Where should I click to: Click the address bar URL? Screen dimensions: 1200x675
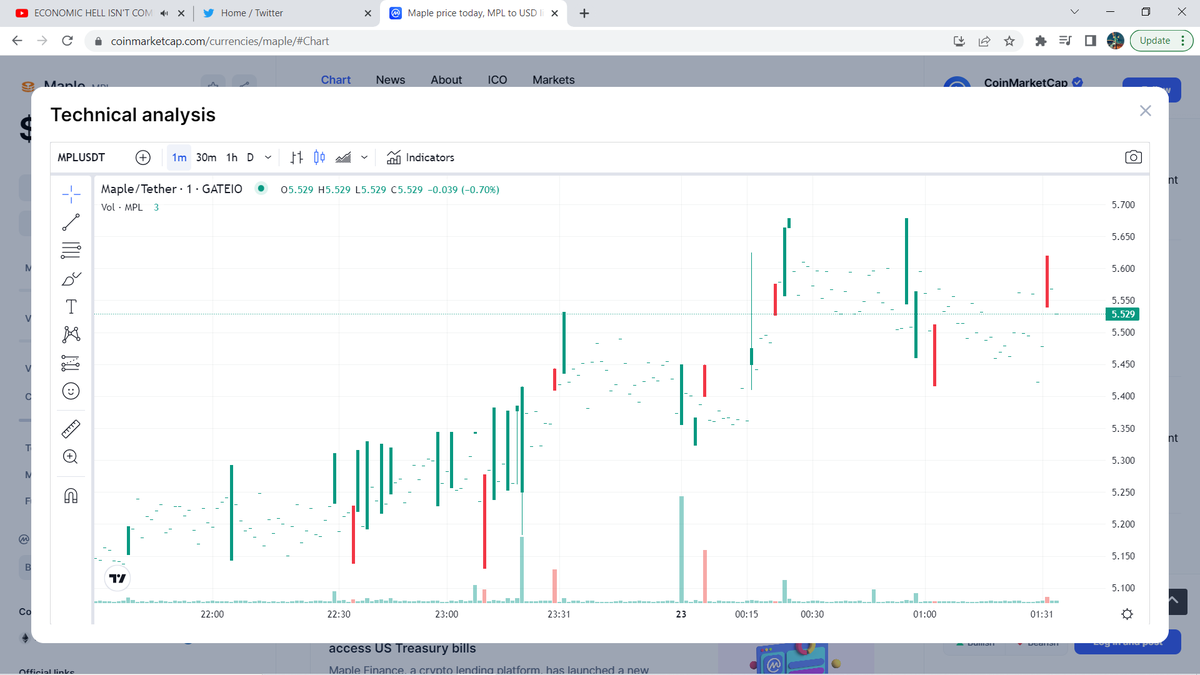point(220,41)
